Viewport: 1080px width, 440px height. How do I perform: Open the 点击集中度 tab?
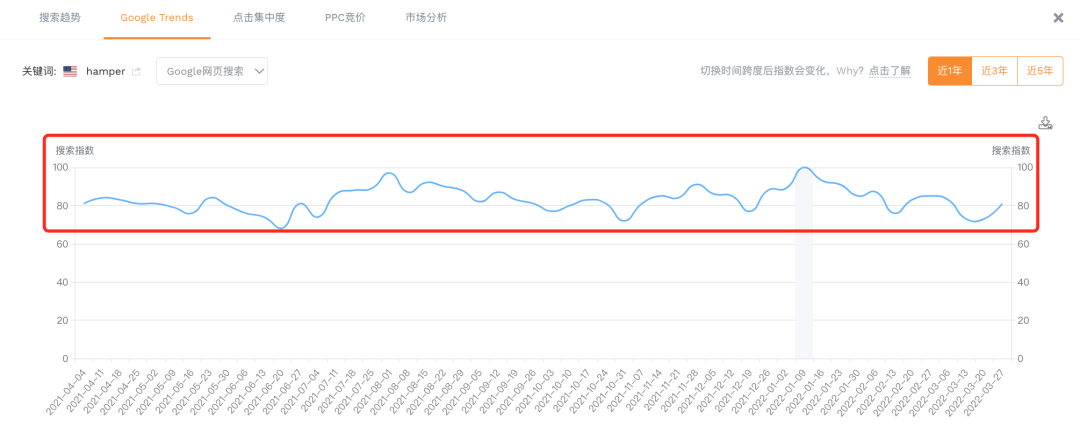pos(259,18)
